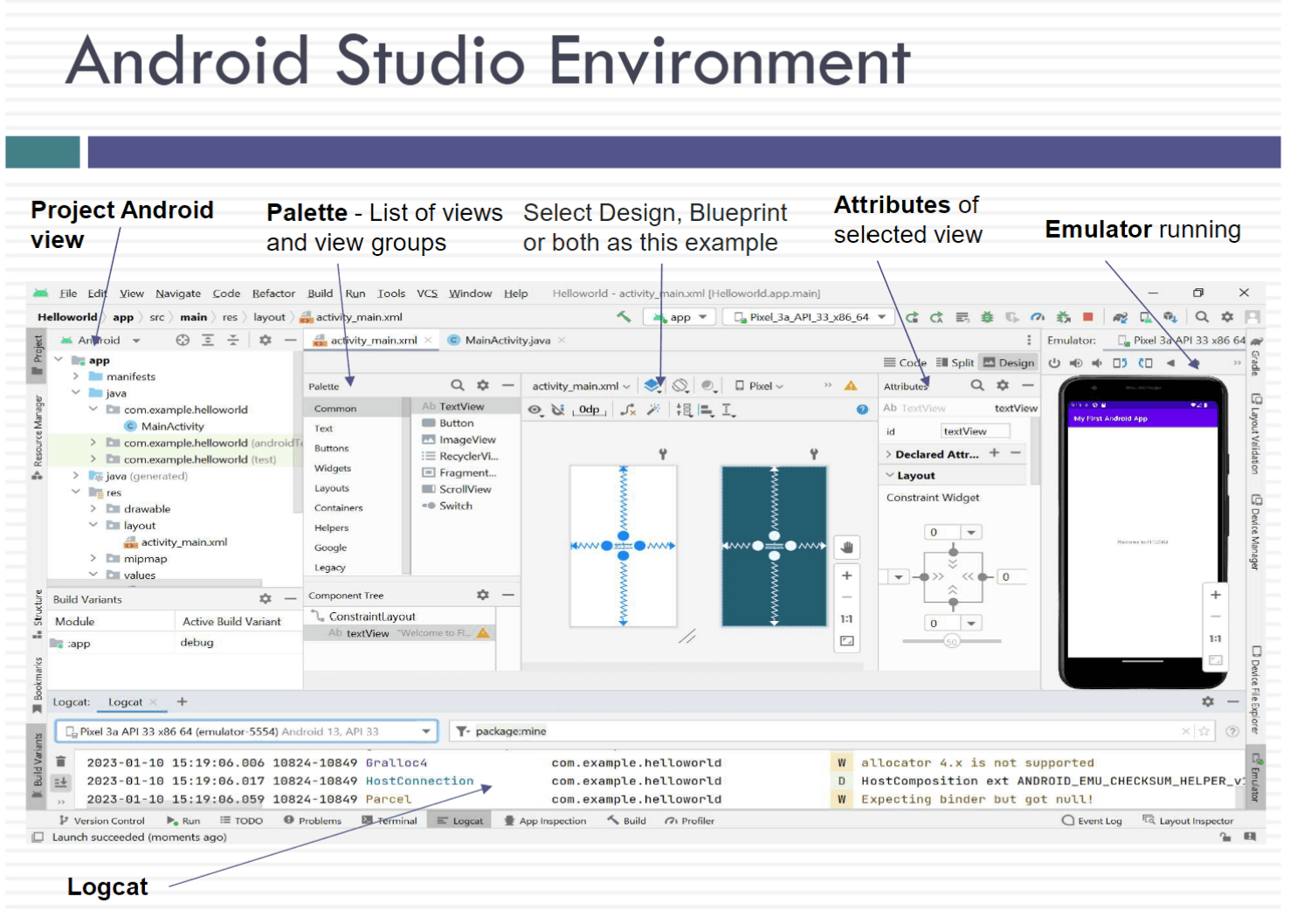Image resolution: width=1297 pixels, height=924 pixels.
Task: Click Collapse All in Project panel
Action: [233, 340]
